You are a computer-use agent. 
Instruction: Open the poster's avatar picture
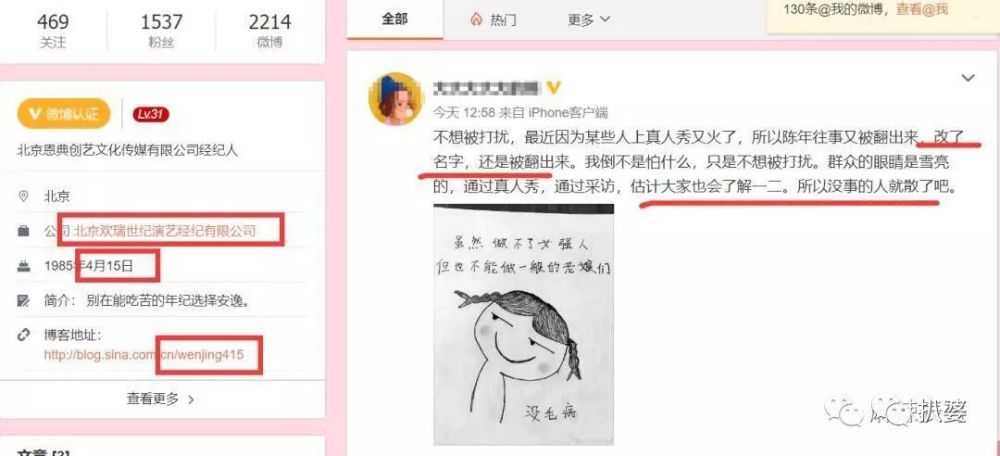[395, 99]
